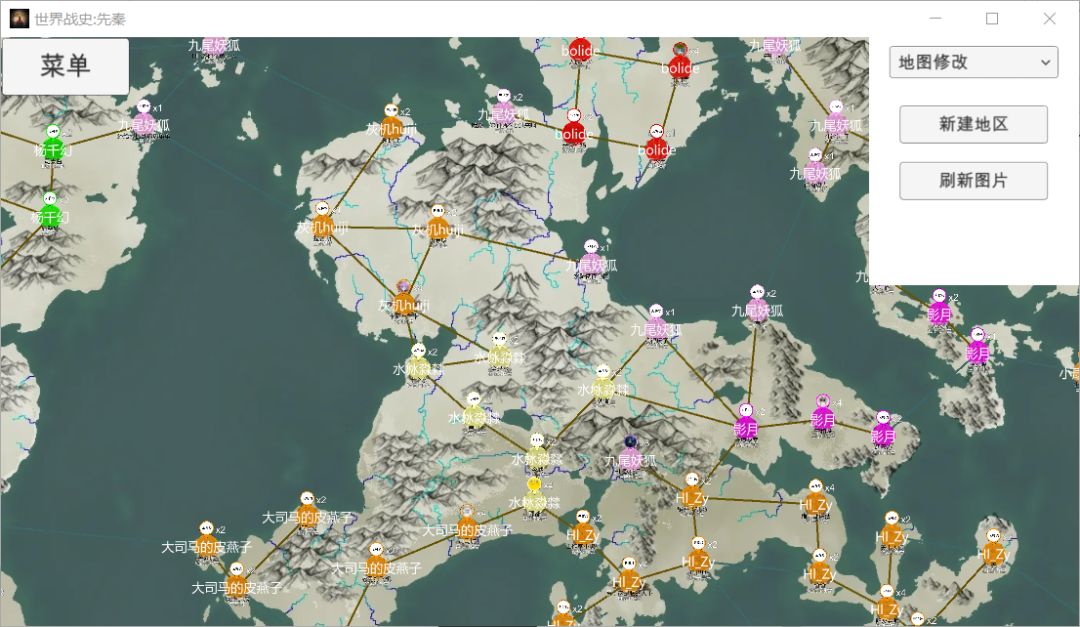Select the lower green 杨千幻 node

click(50, 212)
